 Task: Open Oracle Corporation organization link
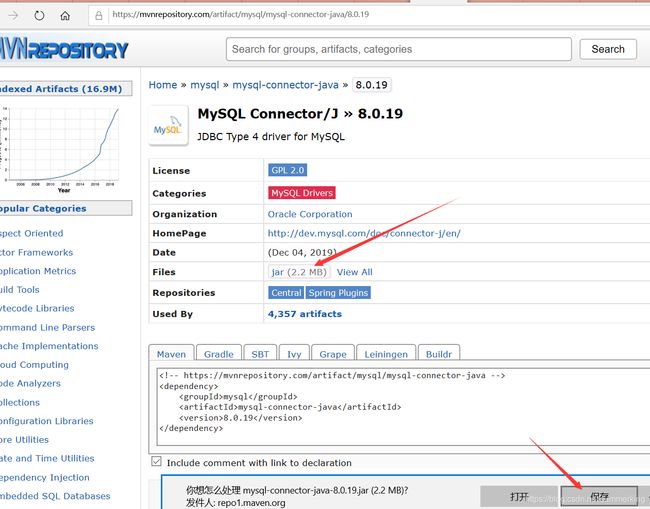coord(310,214)
